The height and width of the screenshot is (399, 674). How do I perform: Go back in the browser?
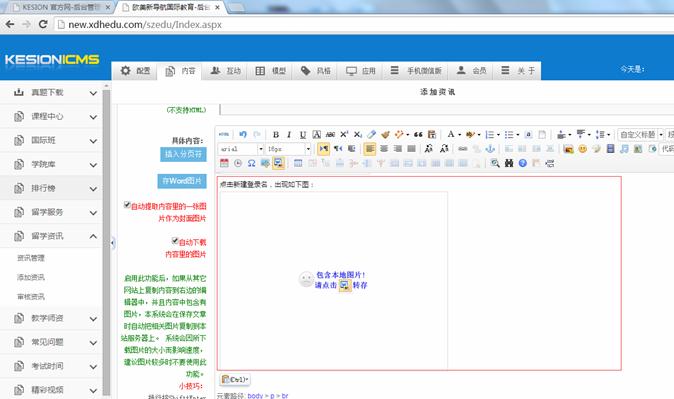(10, 25)
